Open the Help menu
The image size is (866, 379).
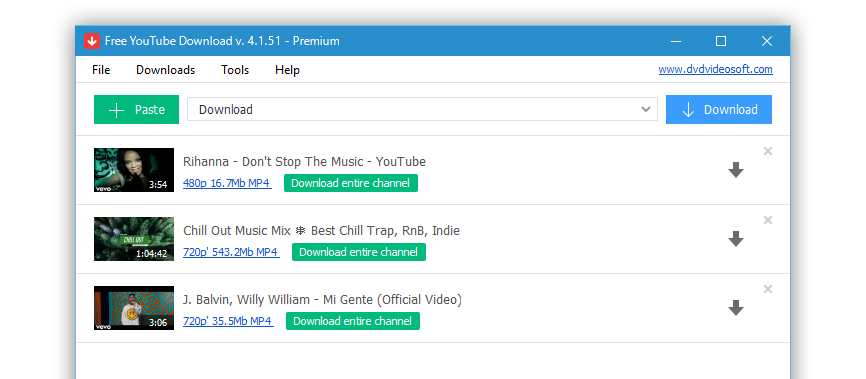287,70
